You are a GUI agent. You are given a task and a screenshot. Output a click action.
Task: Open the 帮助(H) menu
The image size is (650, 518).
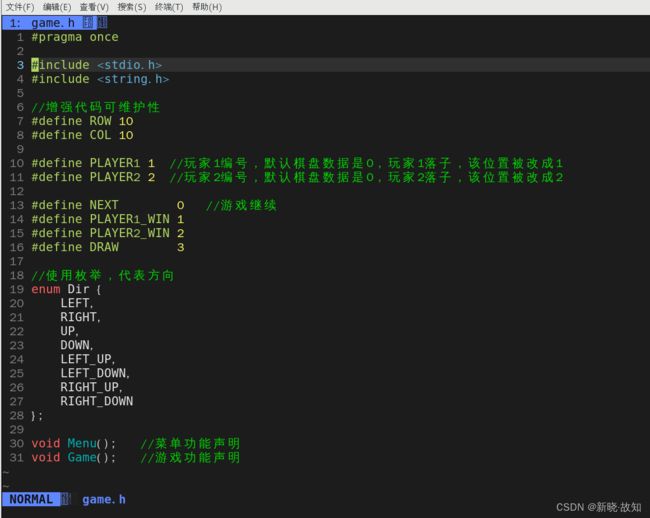point(207,7)
